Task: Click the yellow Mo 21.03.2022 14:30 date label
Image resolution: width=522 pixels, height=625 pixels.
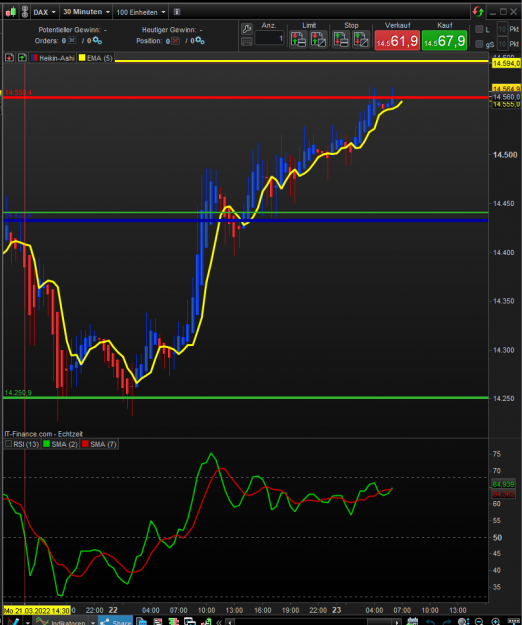Action: 37,611
